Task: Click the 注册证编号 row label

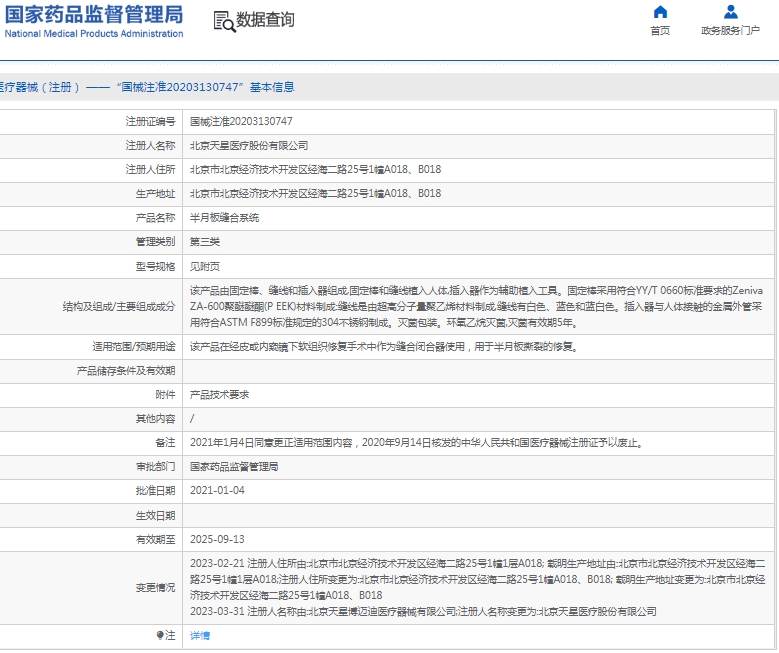Action: 151,121
